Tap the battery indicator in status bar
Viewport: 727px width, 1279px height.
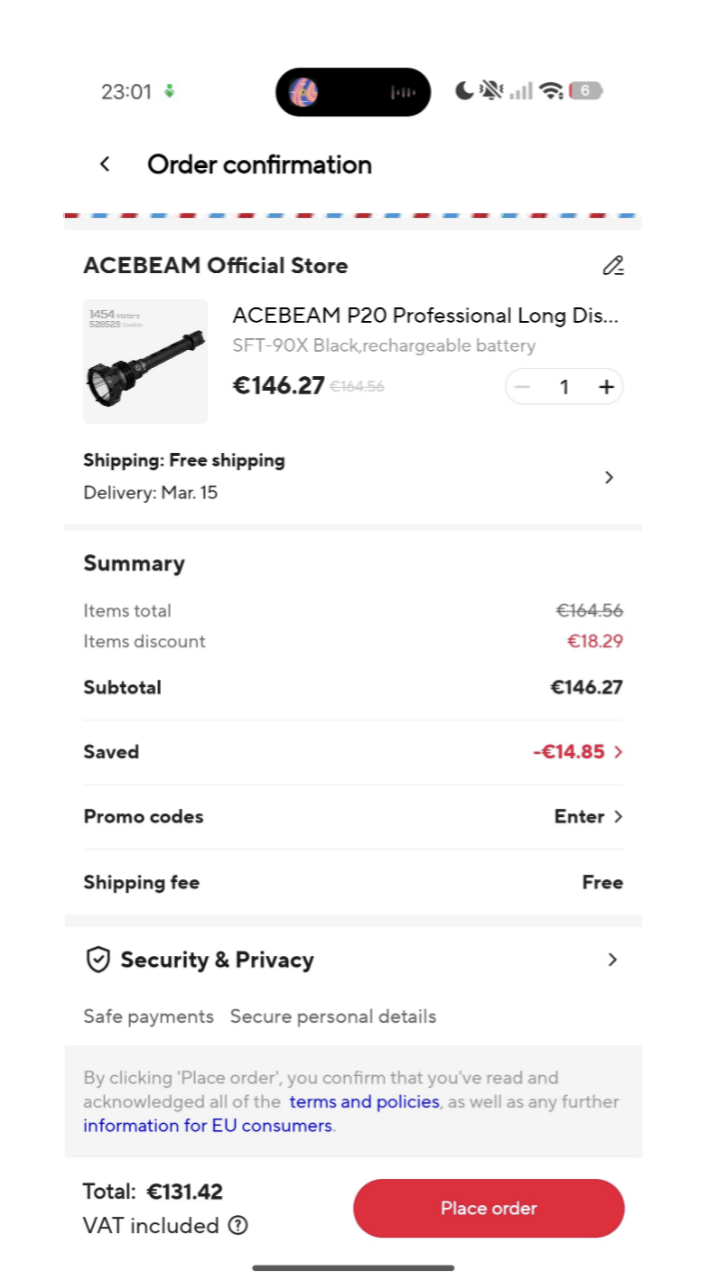pos(586,91)
